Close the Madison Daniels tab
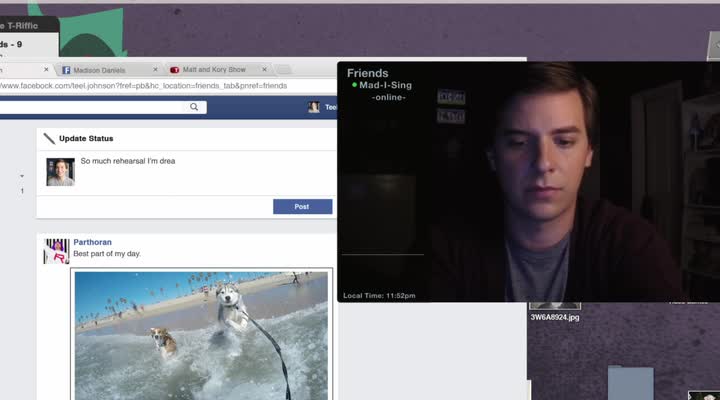The width and height of the screenshot is (720, 400). coord(155,70)
